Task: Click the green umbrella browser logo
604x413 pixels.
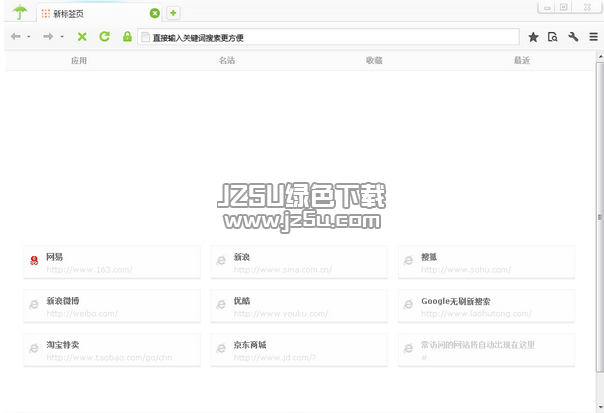Action: click(20, 12)
